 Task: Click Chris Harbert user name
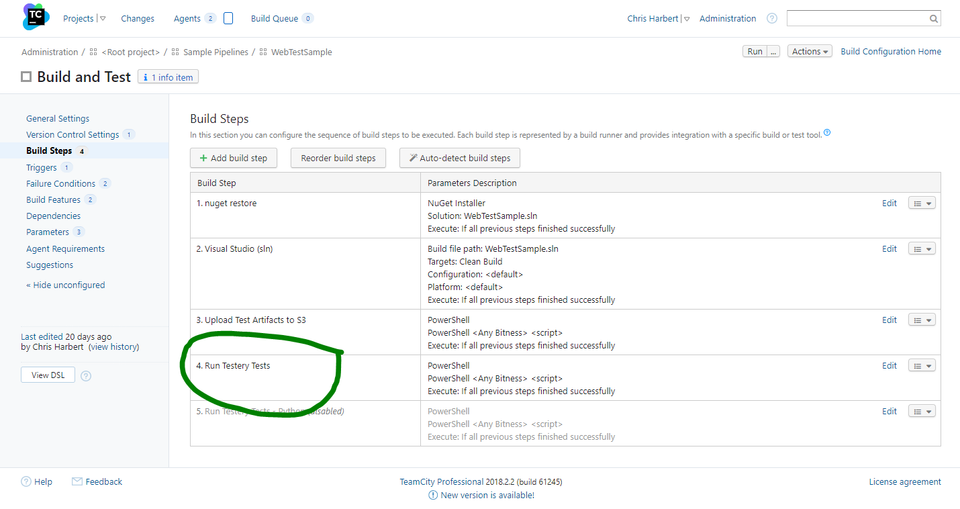click(x=653, y=18)
